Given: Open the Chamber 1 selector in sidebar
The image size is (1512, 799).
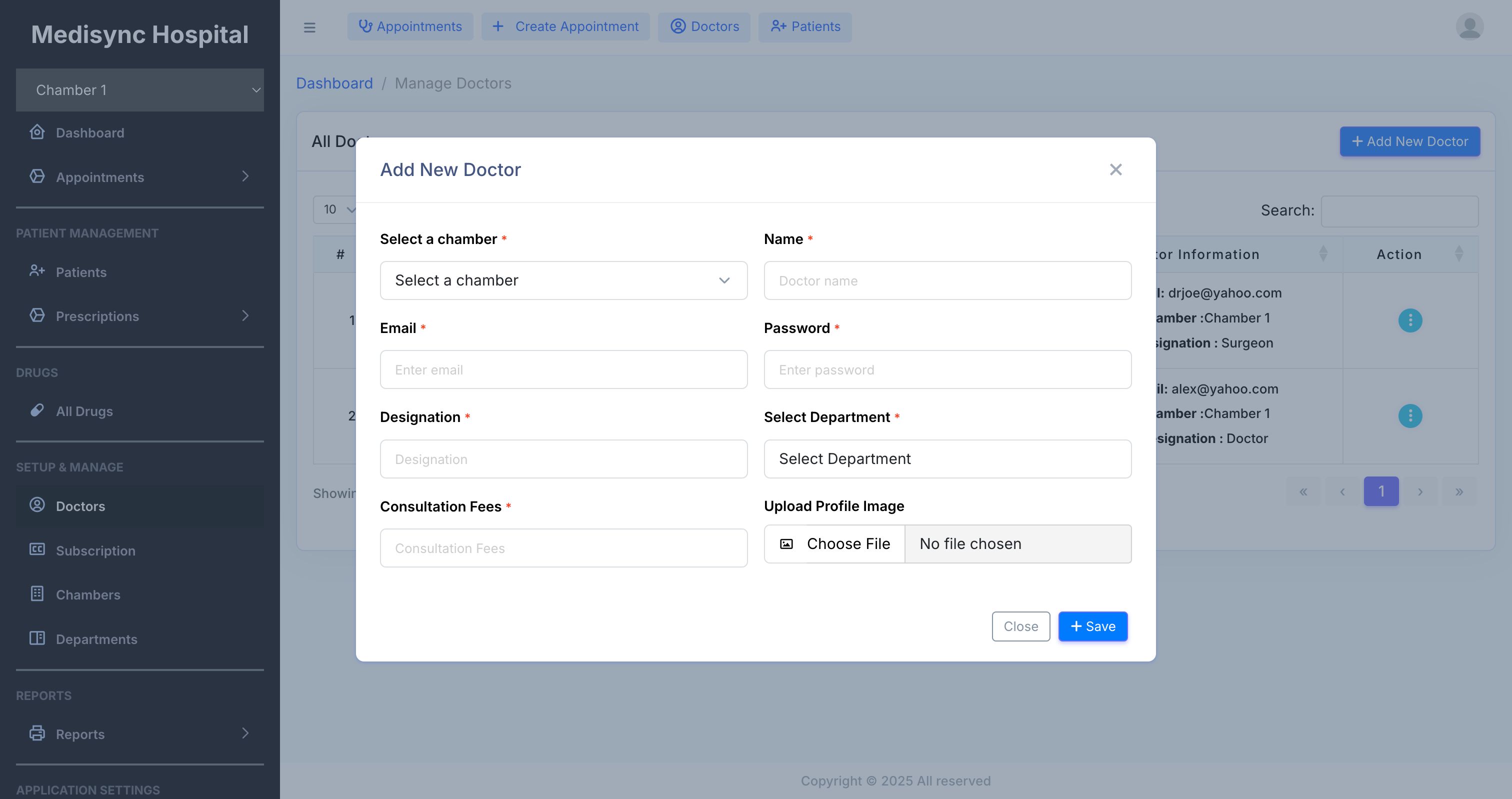Looking at the screenshot, I should point(139,90).
